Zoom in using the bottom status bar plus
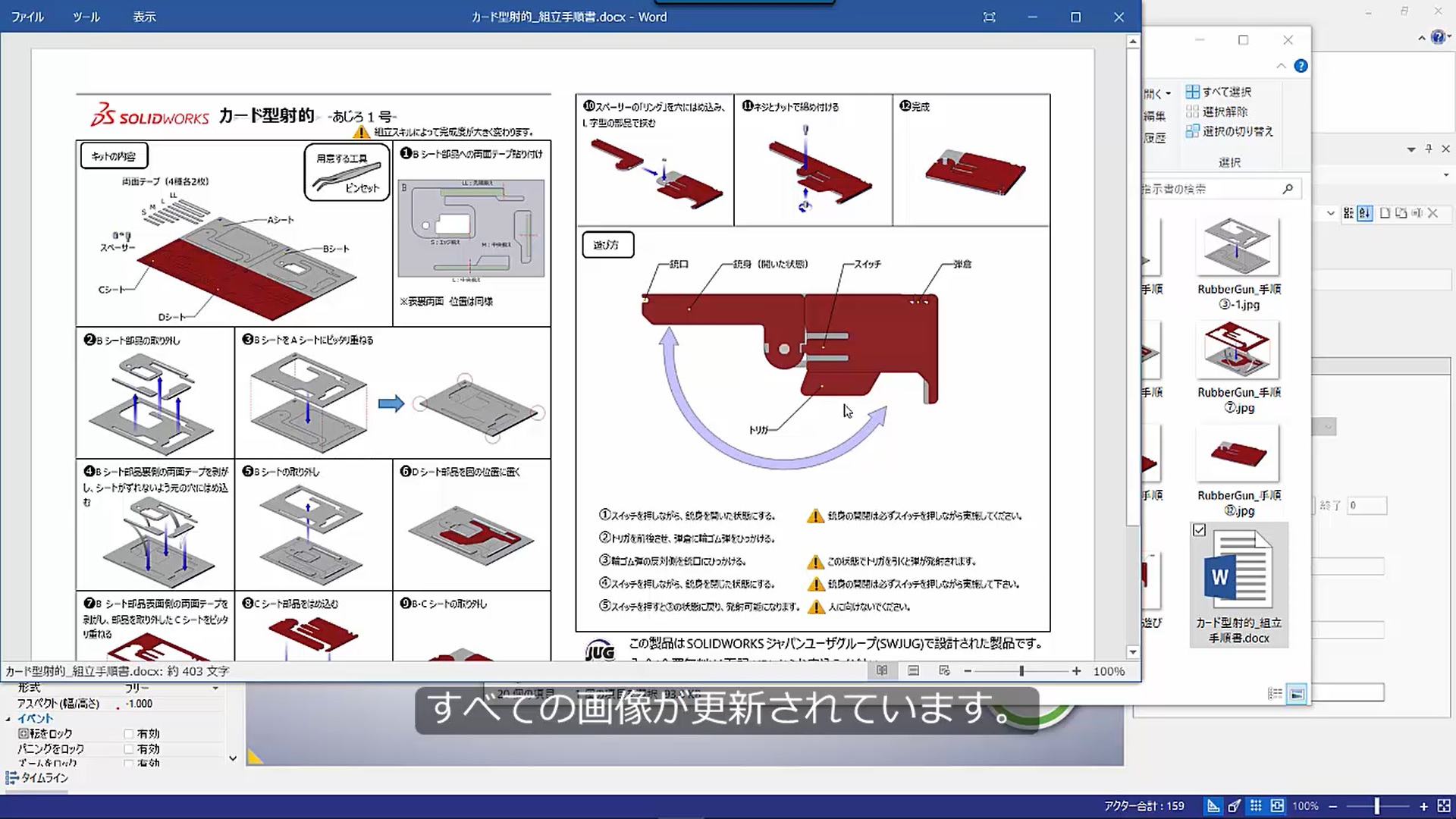This screenshot has width=1456, height=819. pos(1424,806)
